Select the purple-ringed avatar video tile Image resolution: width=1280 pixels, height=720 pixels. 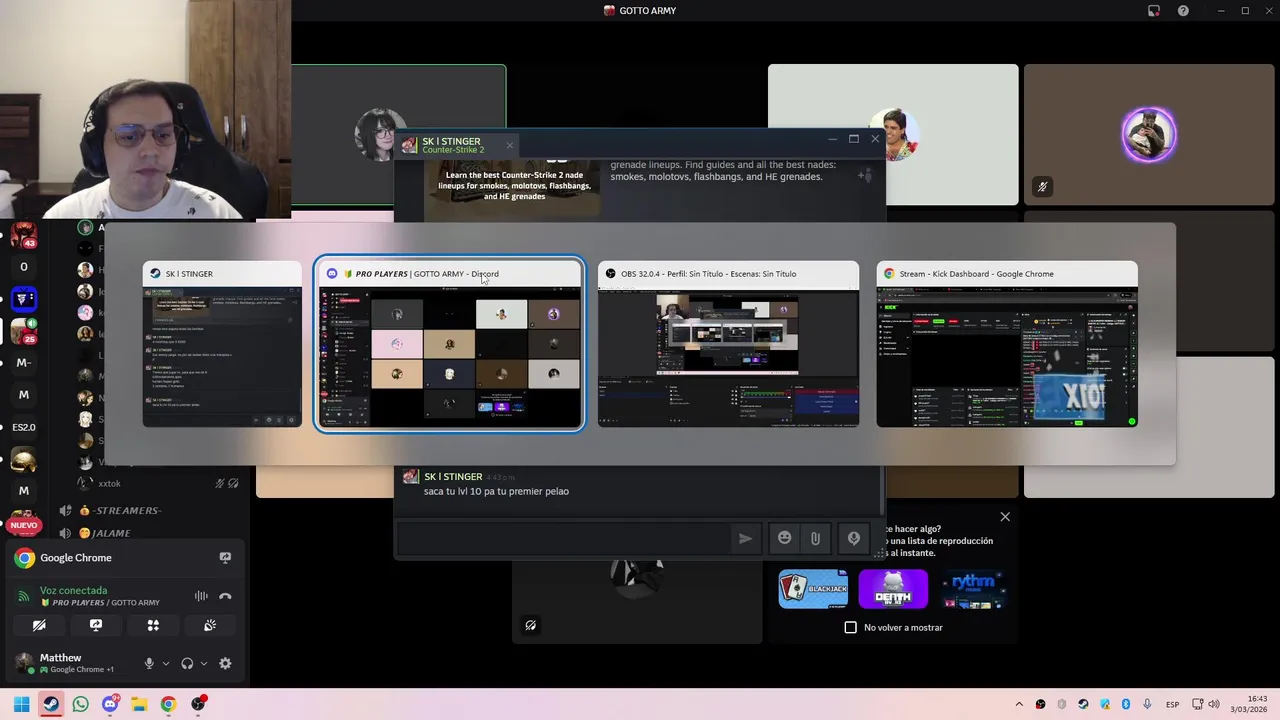click(x=1149, y=135)
